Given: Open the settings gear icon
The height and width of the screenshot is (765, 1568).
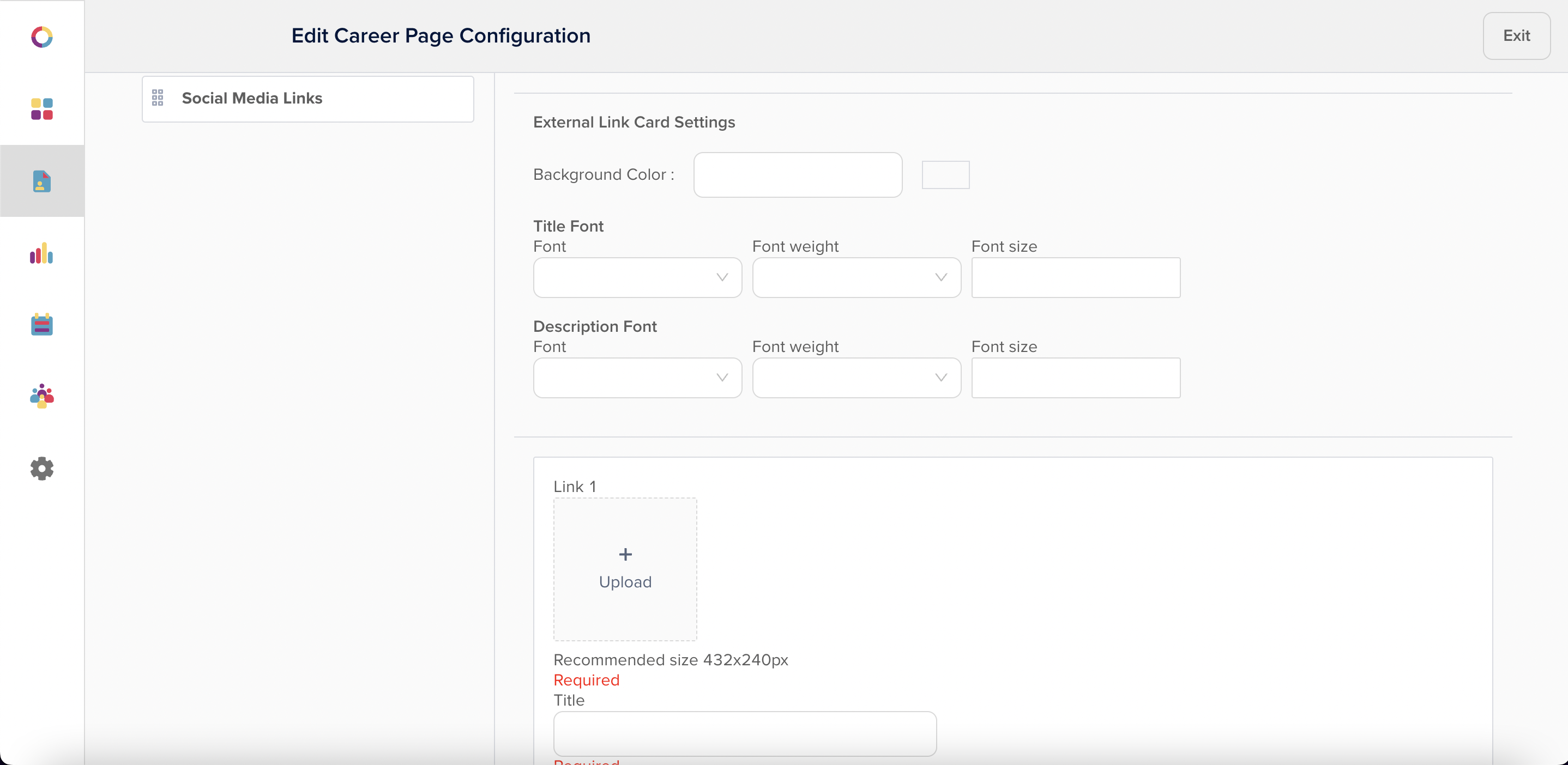Looking at the screenshot, I should point(42,468).
